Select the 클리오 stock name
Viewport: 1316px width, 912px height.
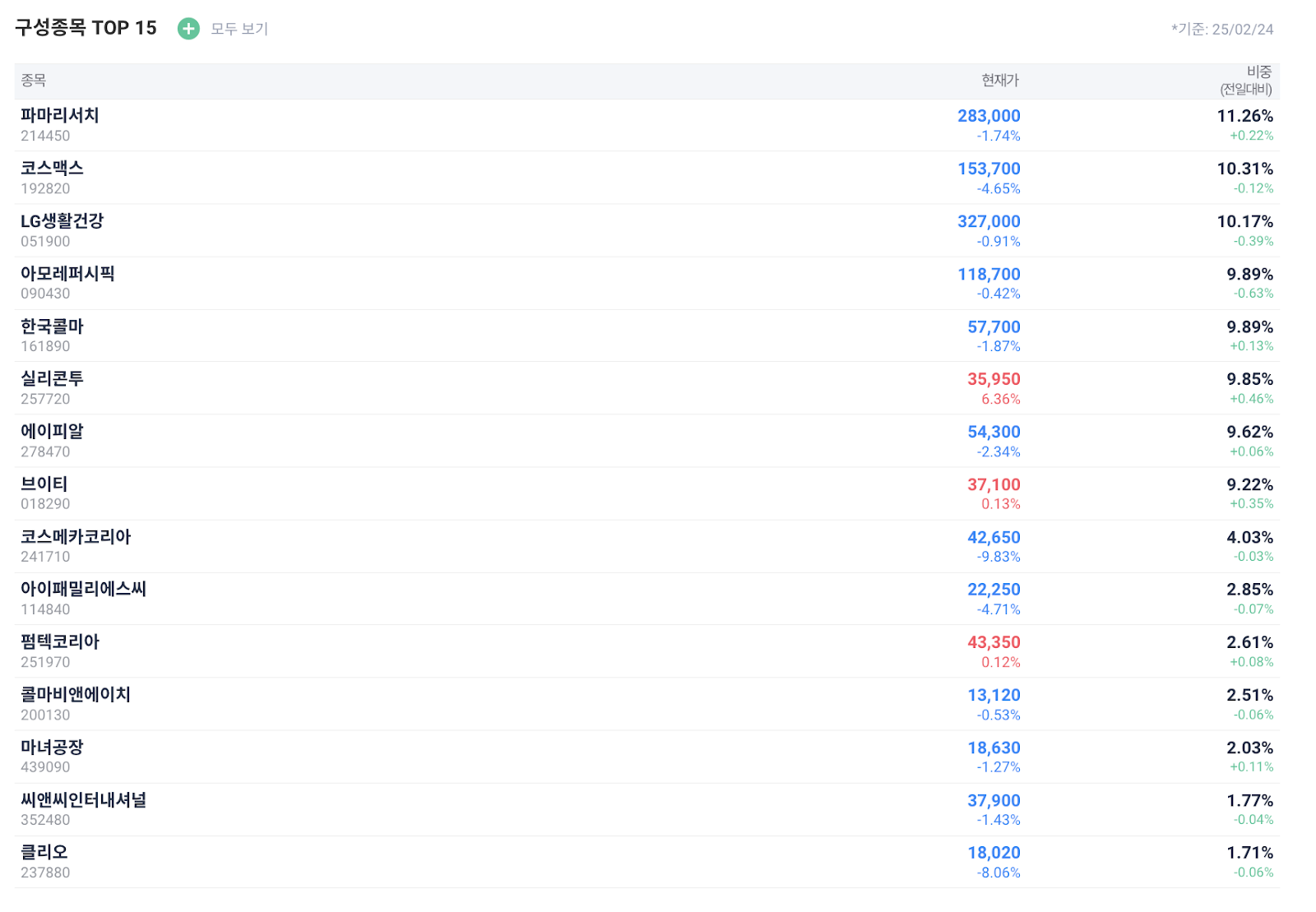tap(44, 853)
